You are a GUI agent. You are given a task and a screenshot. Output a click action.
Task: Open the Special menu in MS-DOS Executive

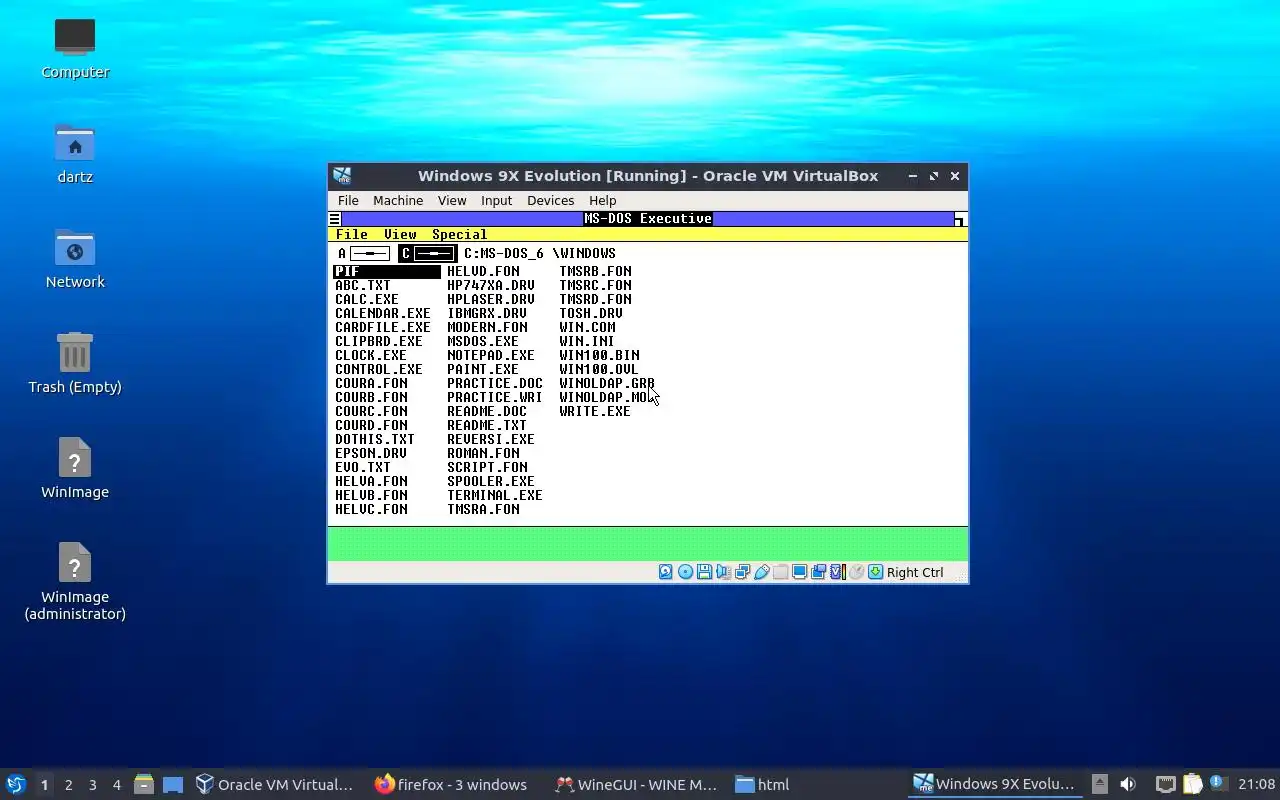pyautogui.click(x=459, y=235)
